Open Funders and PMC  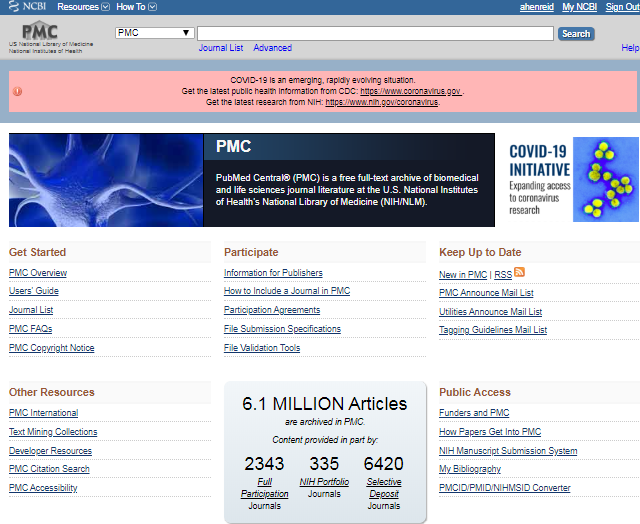pos(474,413)
